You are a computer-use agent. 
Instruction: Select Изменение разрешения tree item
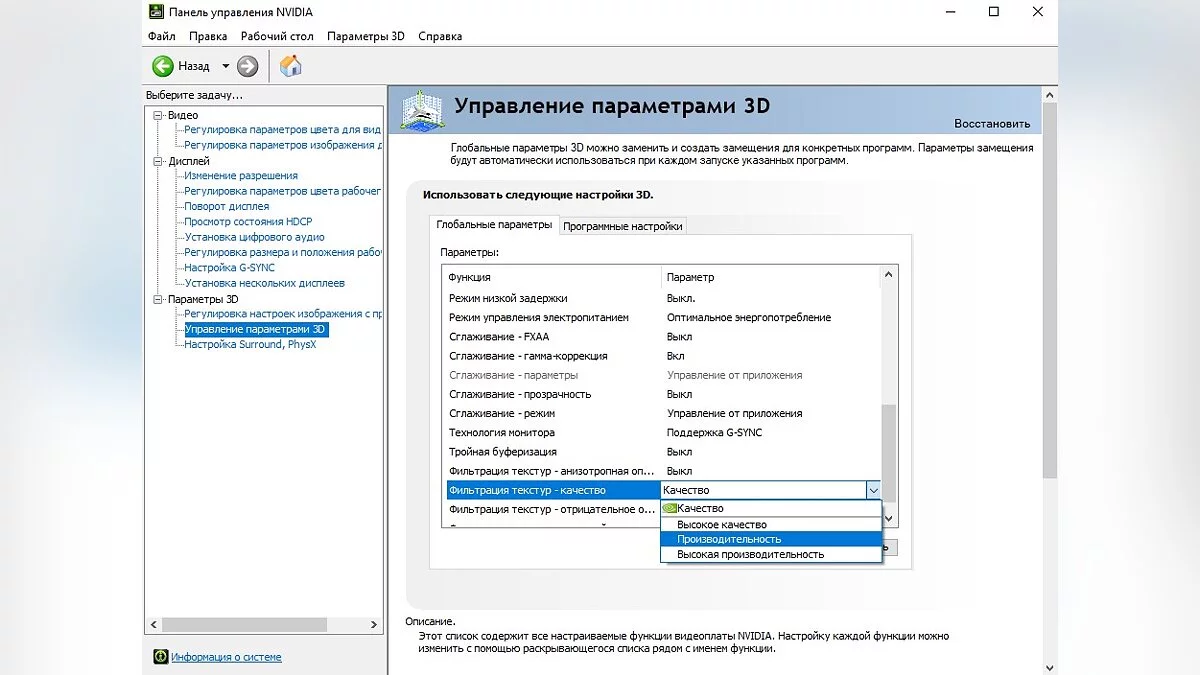click(241, 176)
